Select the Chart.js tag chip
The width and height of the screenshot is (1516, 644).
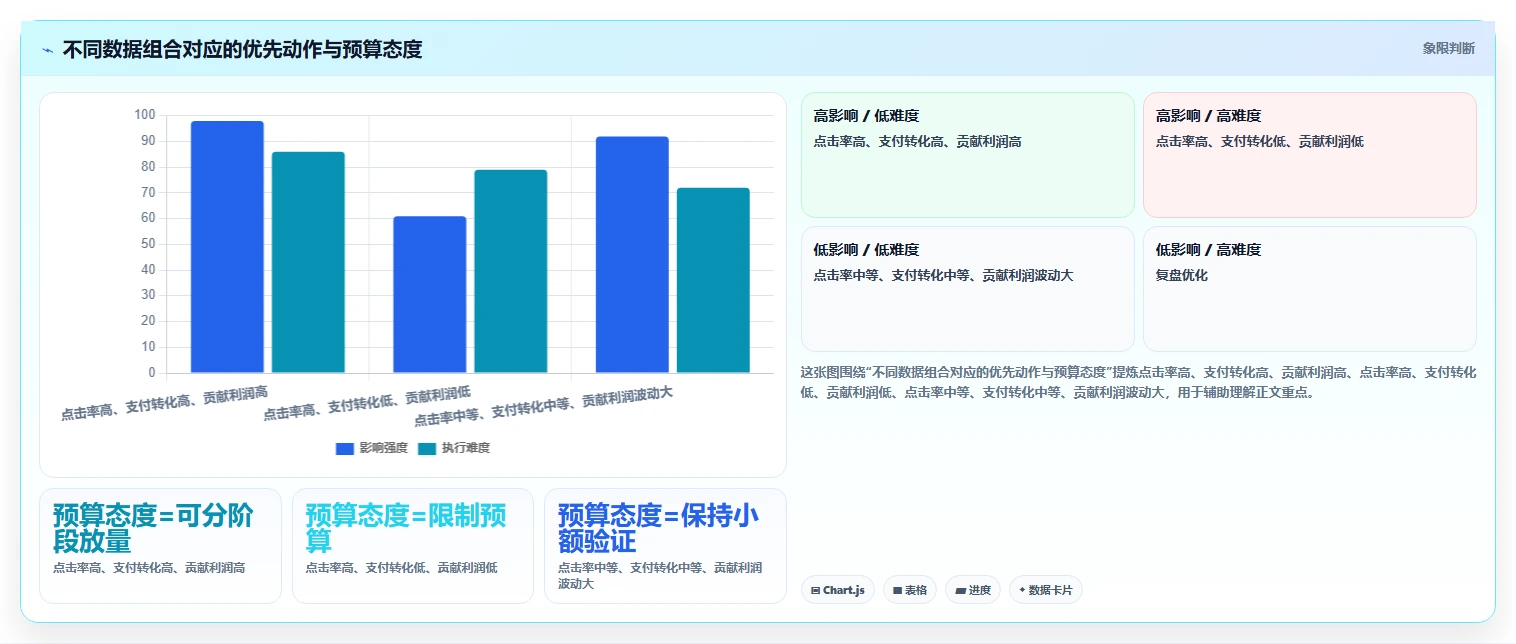(x=838, y=590)
